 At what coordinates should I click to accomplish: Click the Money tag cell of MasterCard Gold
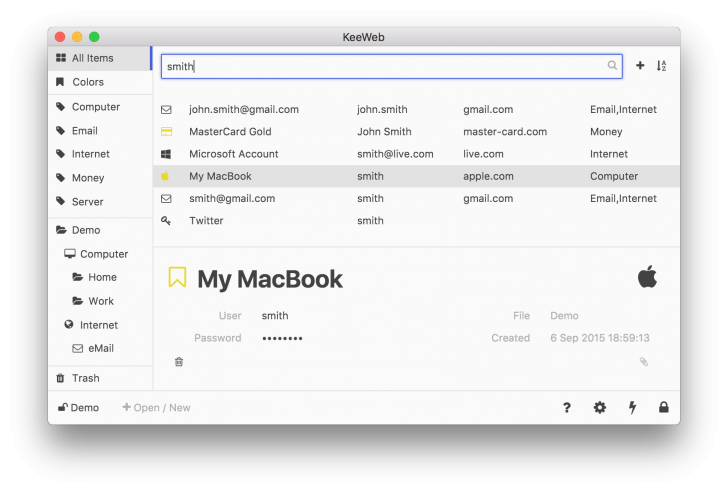click(606, 132)
